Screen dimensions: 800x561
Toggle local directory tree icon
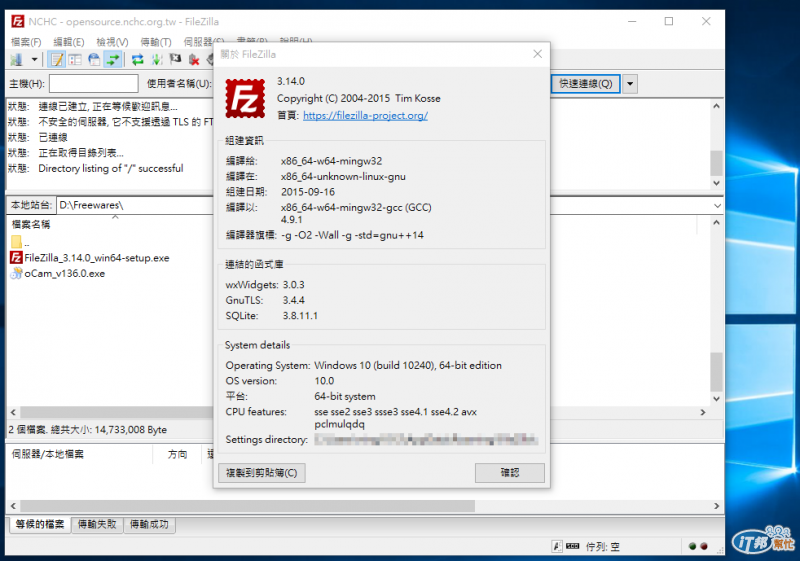coord(75,60)
